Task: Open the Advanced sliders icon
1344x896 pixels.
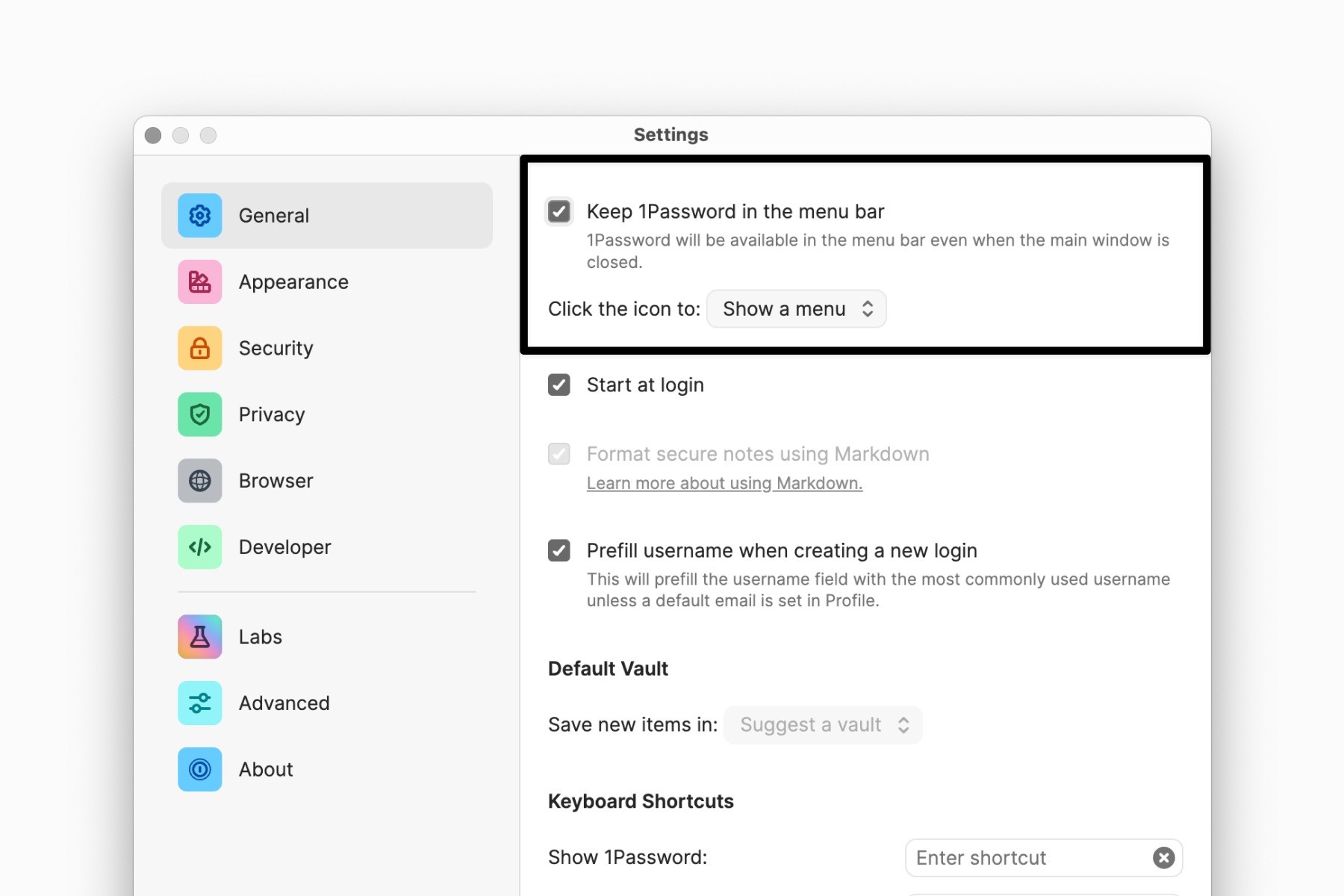Action: pos(199,703)
